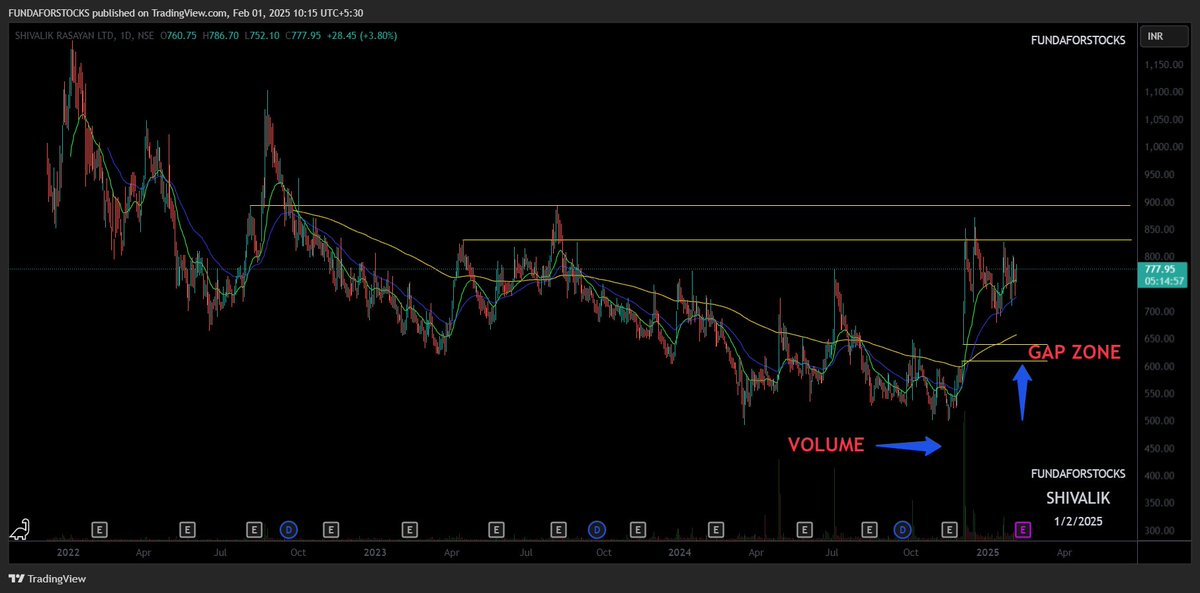Screen dimensions: 1200x593
Task: Click the red VOLUME text annotation
Action: point(826,445)
